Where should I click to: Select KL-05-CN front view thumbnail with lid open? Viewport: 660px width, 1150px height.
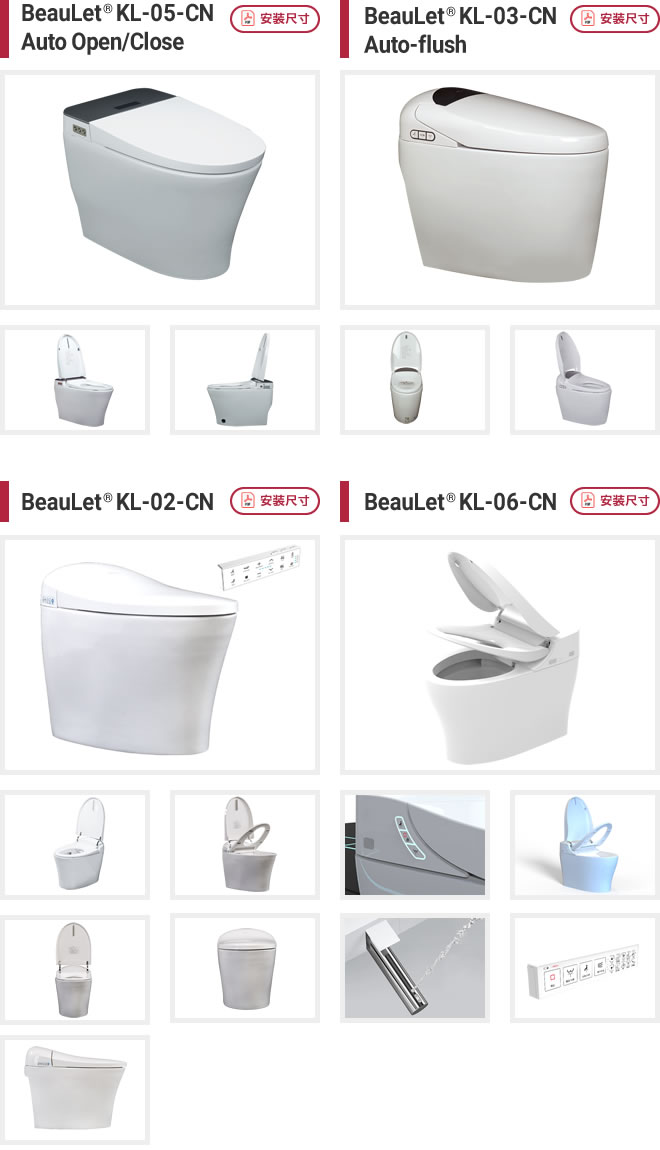click(75, 380)
